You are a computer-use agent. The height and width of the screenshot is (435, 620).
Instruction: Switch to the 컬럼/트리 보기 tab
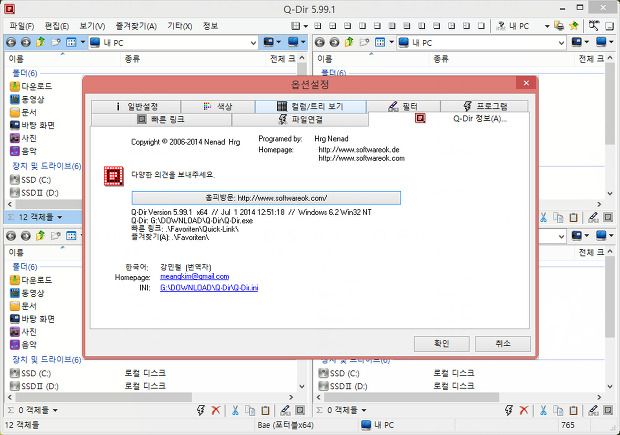coord(310,106)
